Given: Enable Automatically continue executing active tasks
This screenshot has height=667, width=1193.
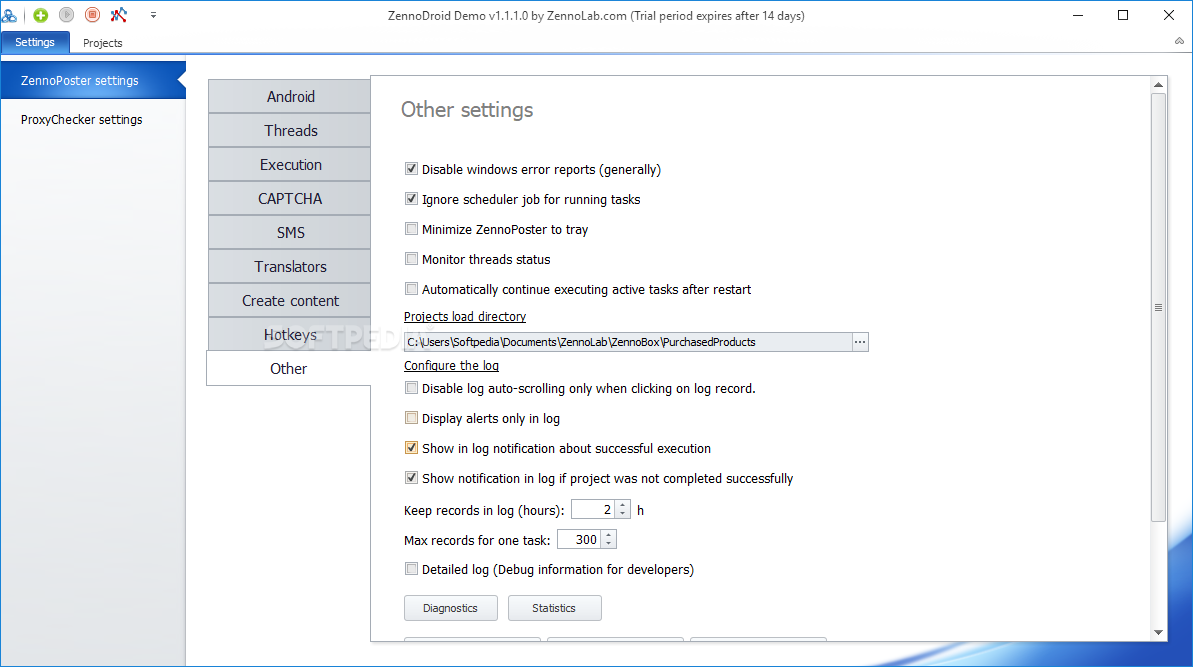Looking at the screenshot, I should pos(412,289).
